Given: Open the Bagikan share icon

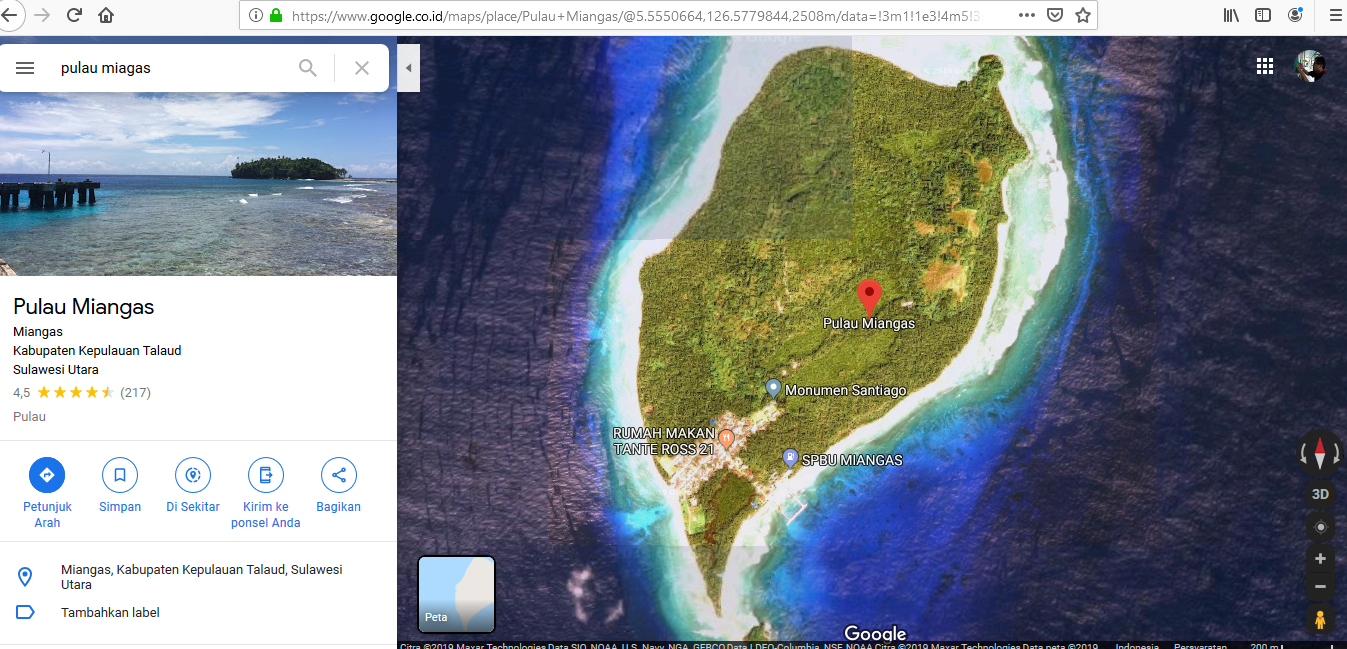Looking at the screenshot, I should [x=338, y=475].
